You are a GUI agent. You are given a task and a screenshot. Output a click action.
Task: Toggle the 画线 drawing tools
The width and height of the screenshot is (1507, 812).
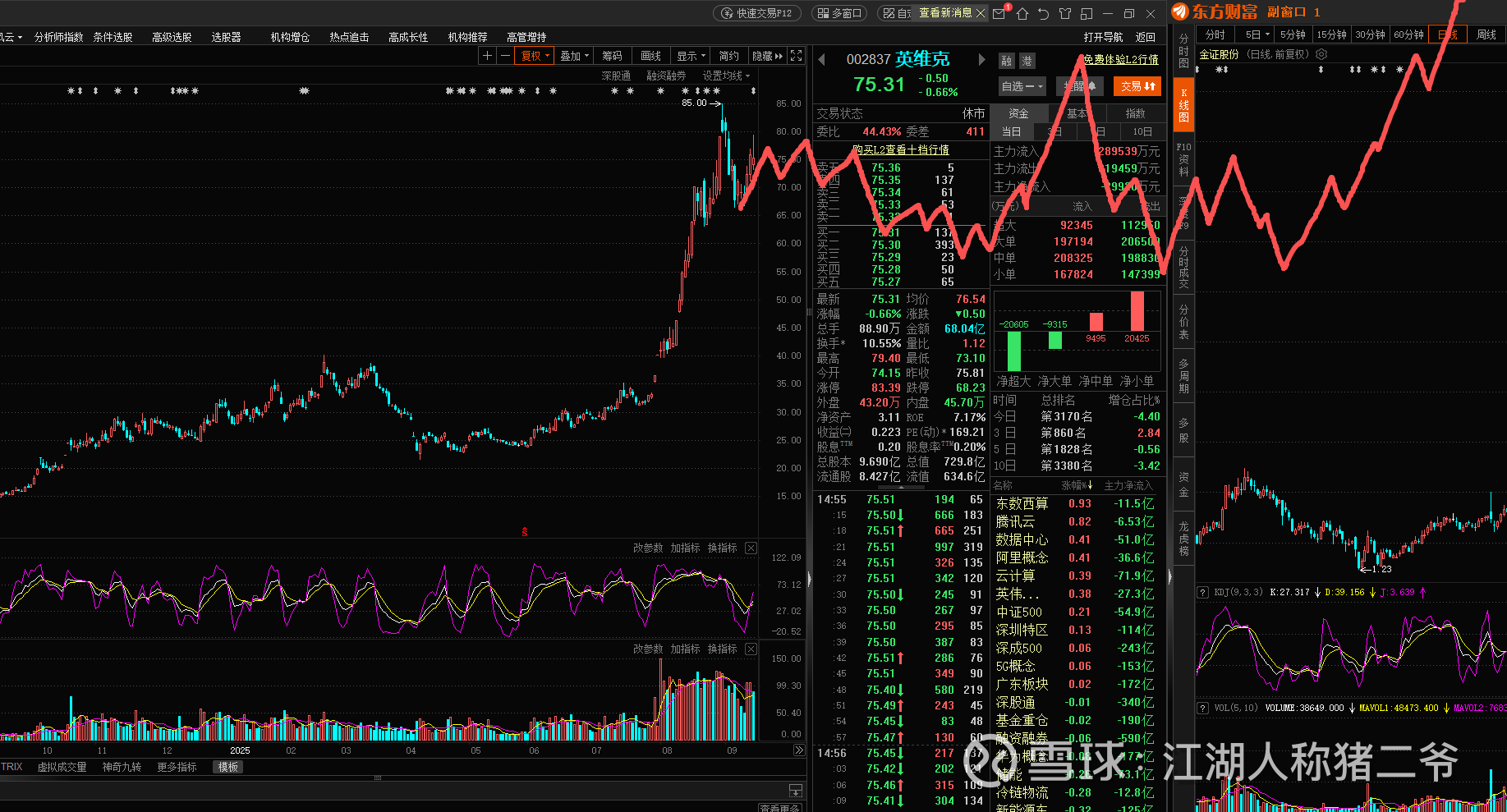point(650,56)
